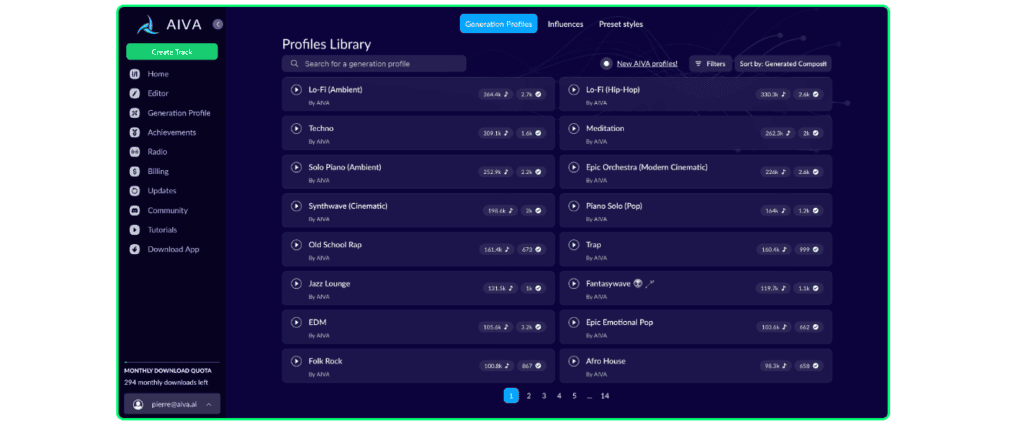Switch to the Preset styles tab

tap(621, 24)
